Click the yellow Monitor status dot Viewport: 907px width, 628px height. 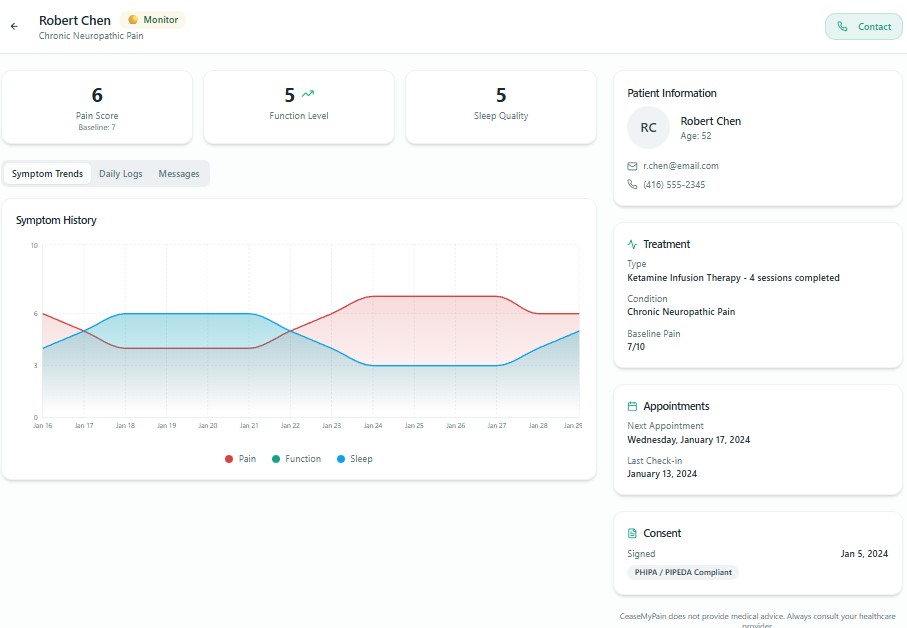[x=133, y=20]
